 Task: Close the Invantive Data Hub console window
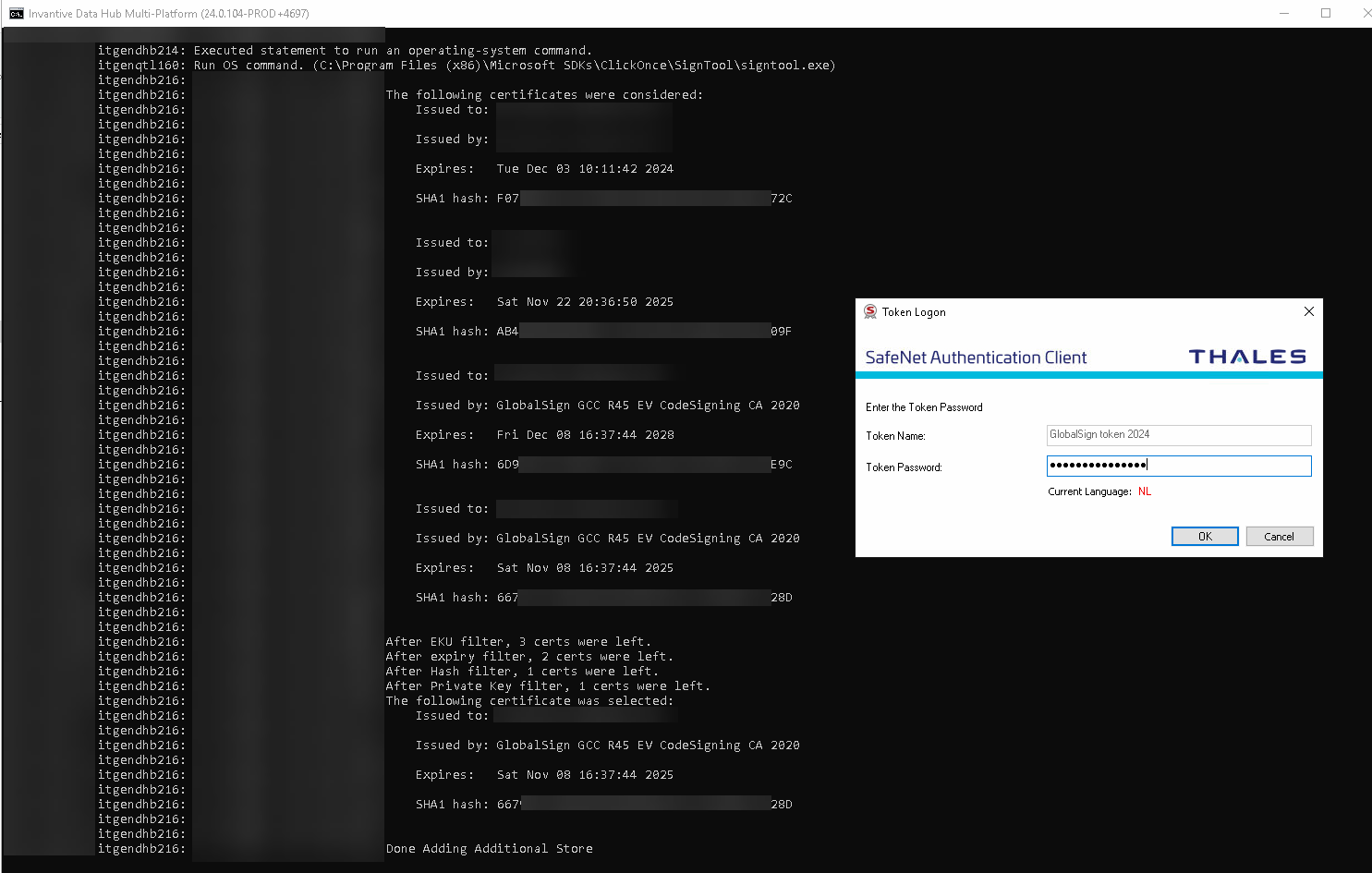tap(1366, 14)
